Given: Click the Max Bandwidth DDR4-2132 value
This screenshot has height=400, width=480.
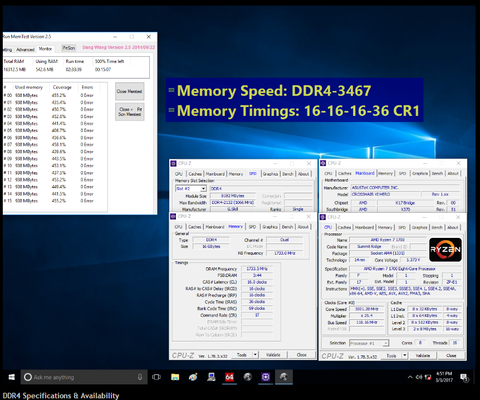Looking at the screenshot, I should tap(233, 203).
